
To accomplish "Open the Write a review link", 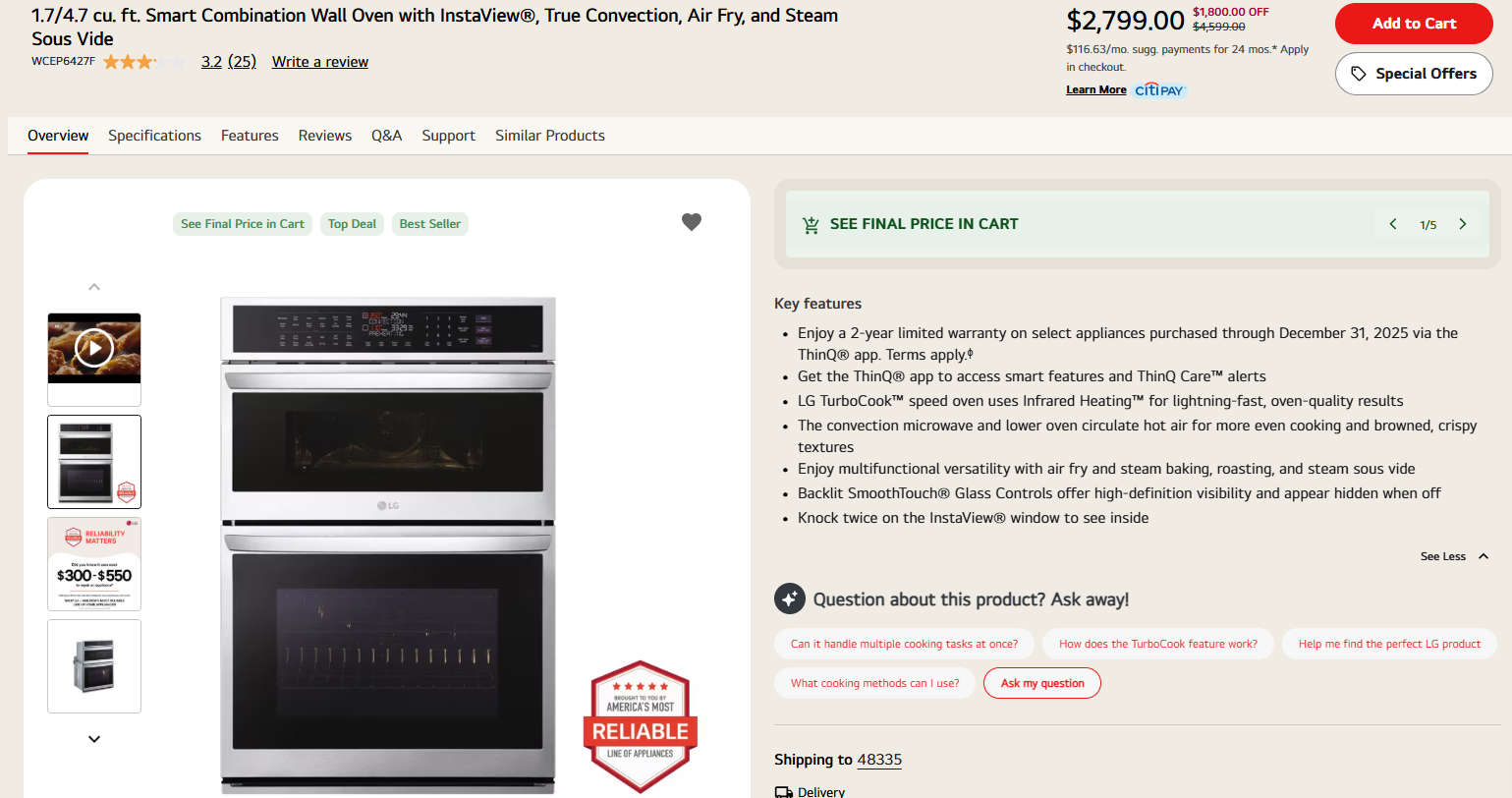I will pos(320,62).
